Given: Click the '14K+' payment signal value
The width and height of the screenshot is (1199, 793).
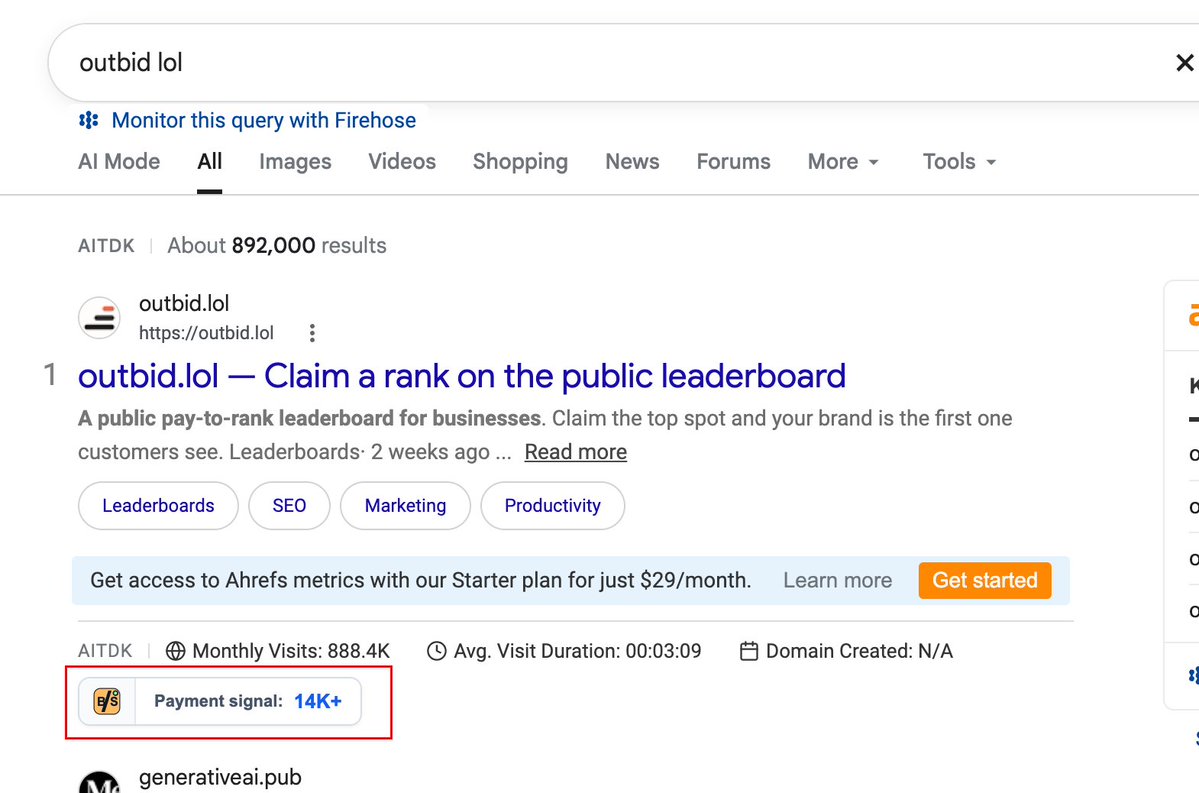Looking at the screenshot, I should pos(318,701).
